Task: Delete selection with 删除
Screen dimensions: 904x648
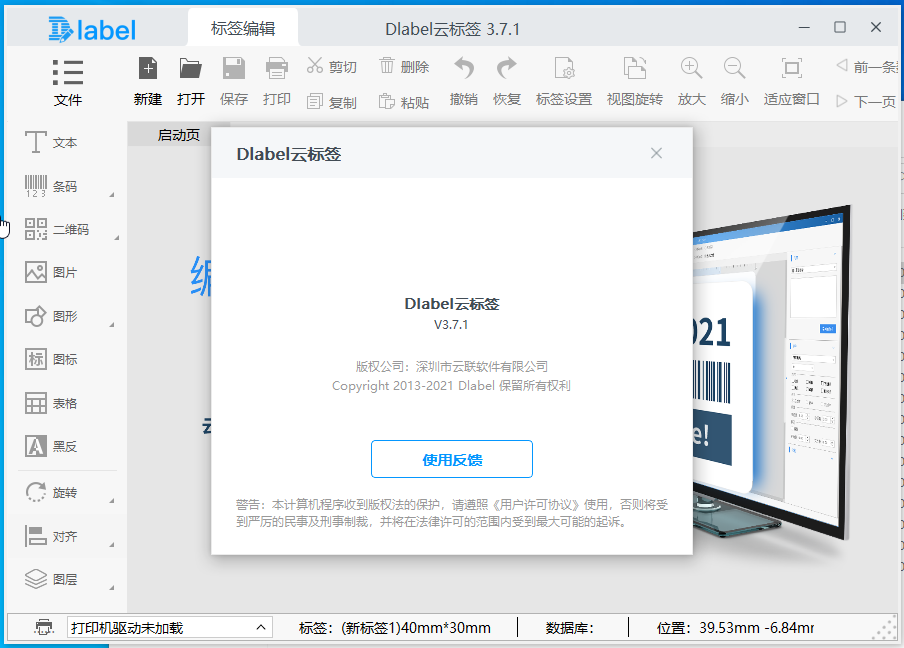Action: [x=404, y=67]
